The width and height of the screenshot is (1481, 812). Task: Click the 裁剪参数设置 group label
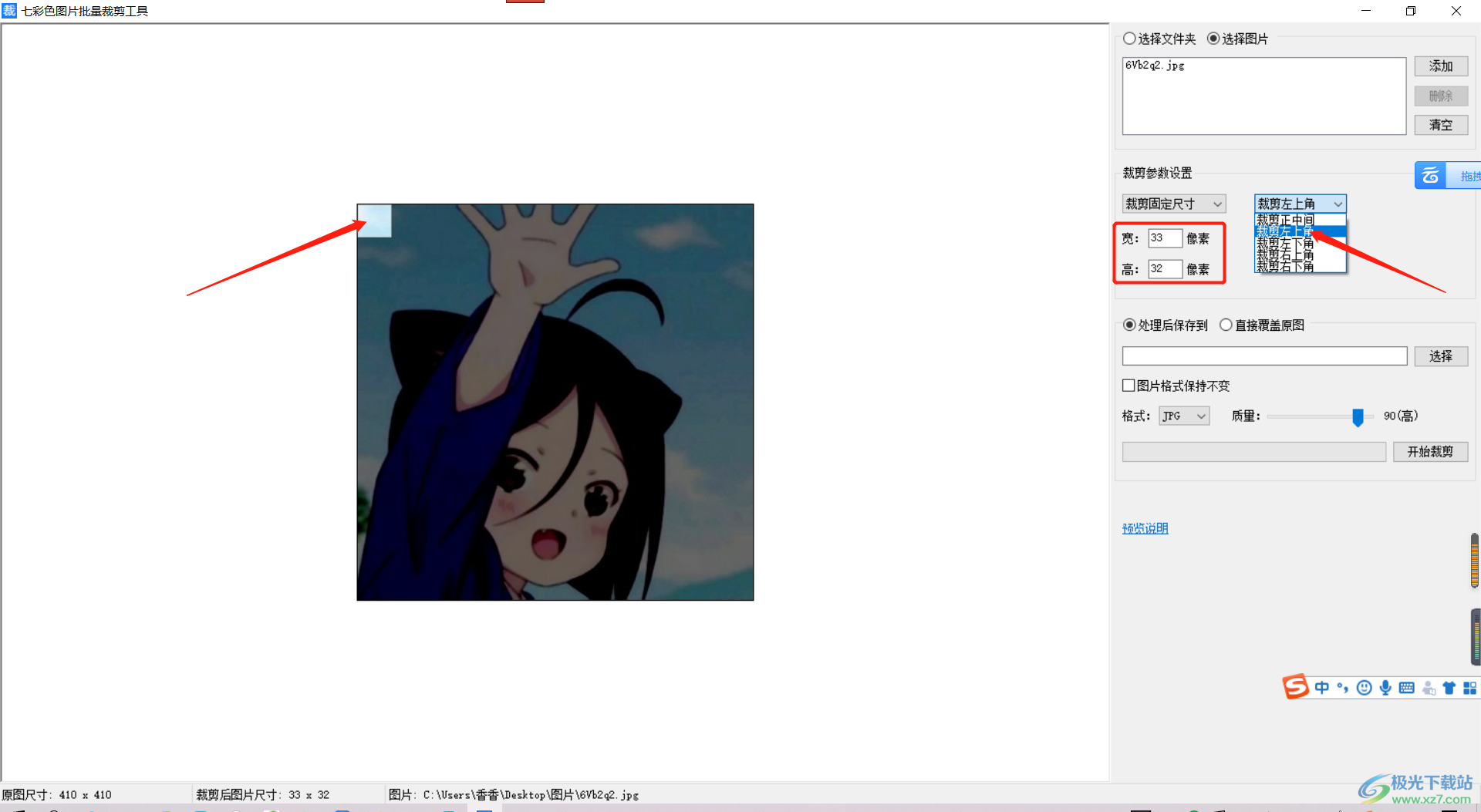pyautogui.click(x=1157, y=173)
